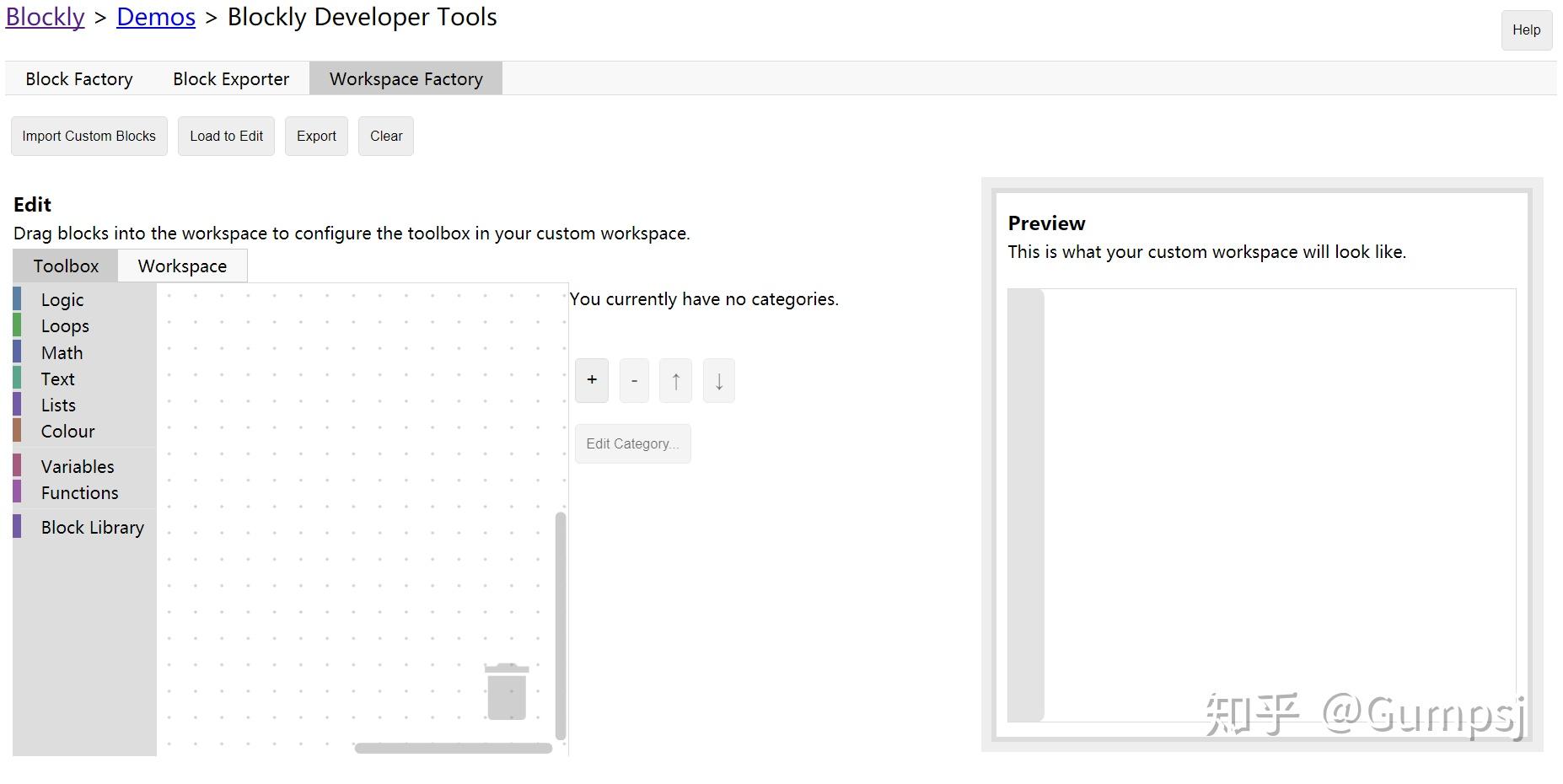1563x784 pixels.
Task: Click the horizontal workspace scrollbar
Action: click(x=453, y=749)
